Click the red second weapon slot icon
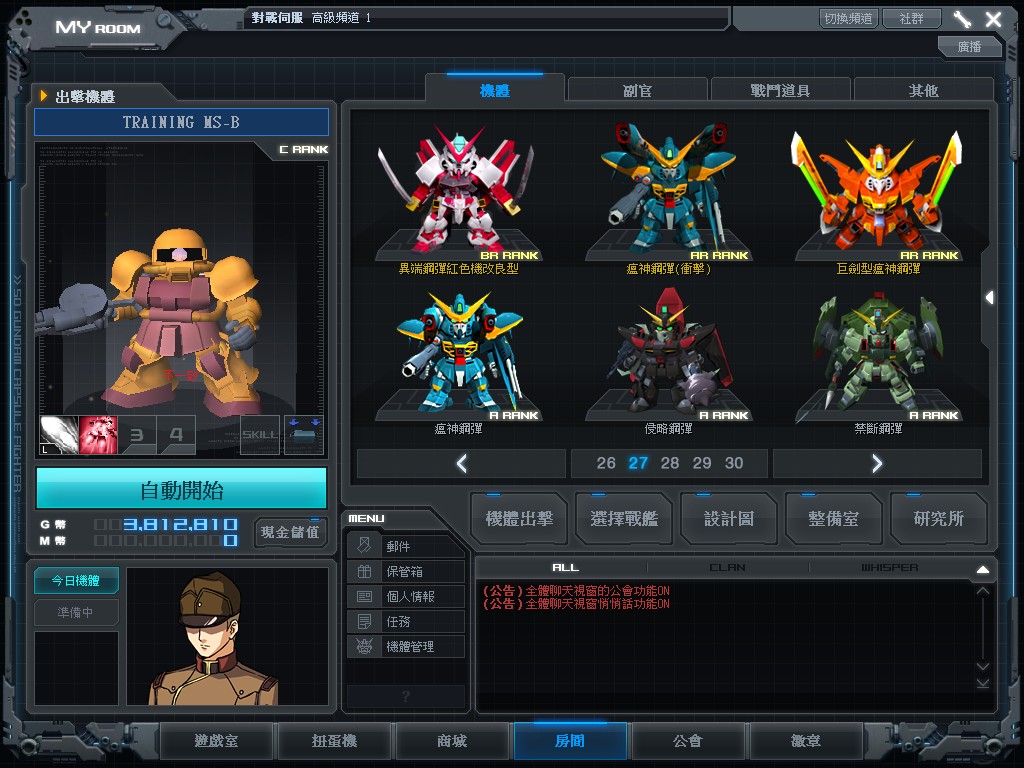 tap(98, 435)
